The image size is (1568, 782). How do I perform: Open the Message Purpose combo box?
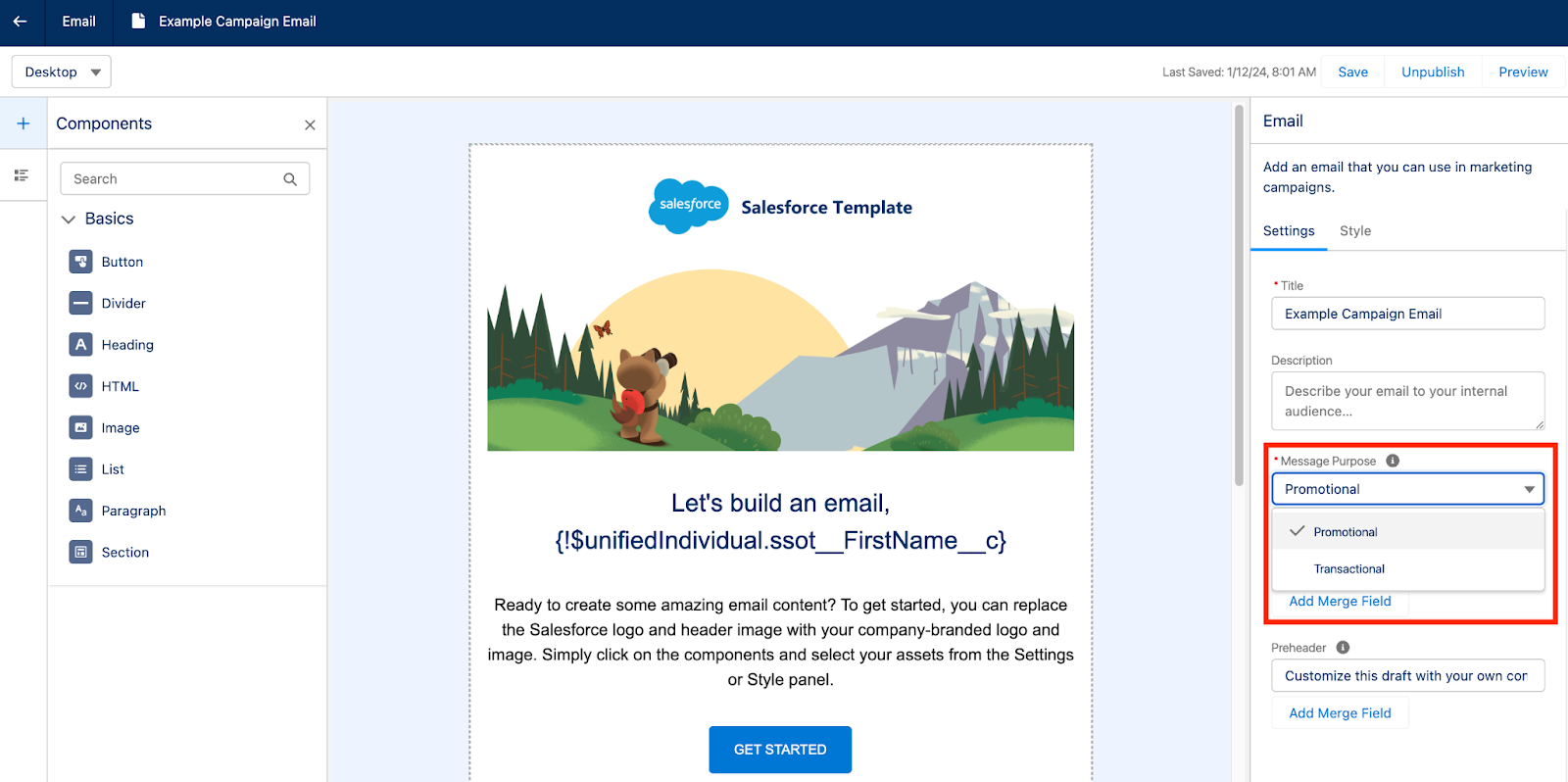point(1407,489)
